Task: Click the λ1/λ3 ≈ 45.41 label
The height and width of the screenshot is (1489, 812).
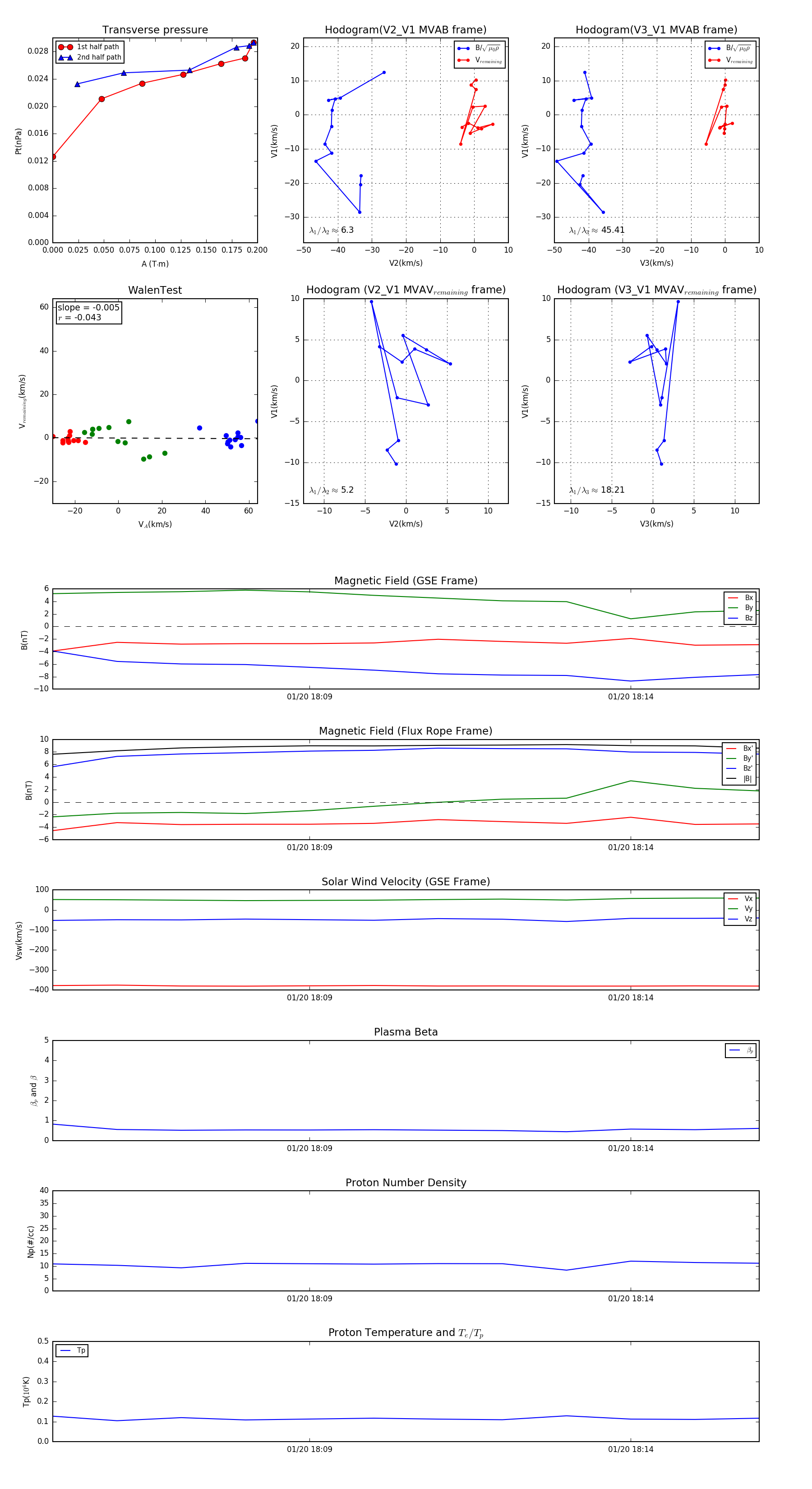Action: point(596,230)
